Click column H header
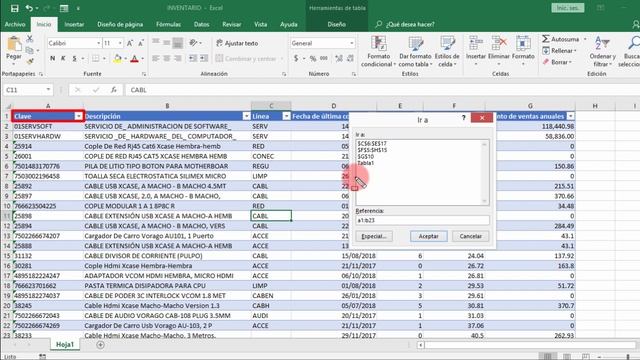 [595, 106]
